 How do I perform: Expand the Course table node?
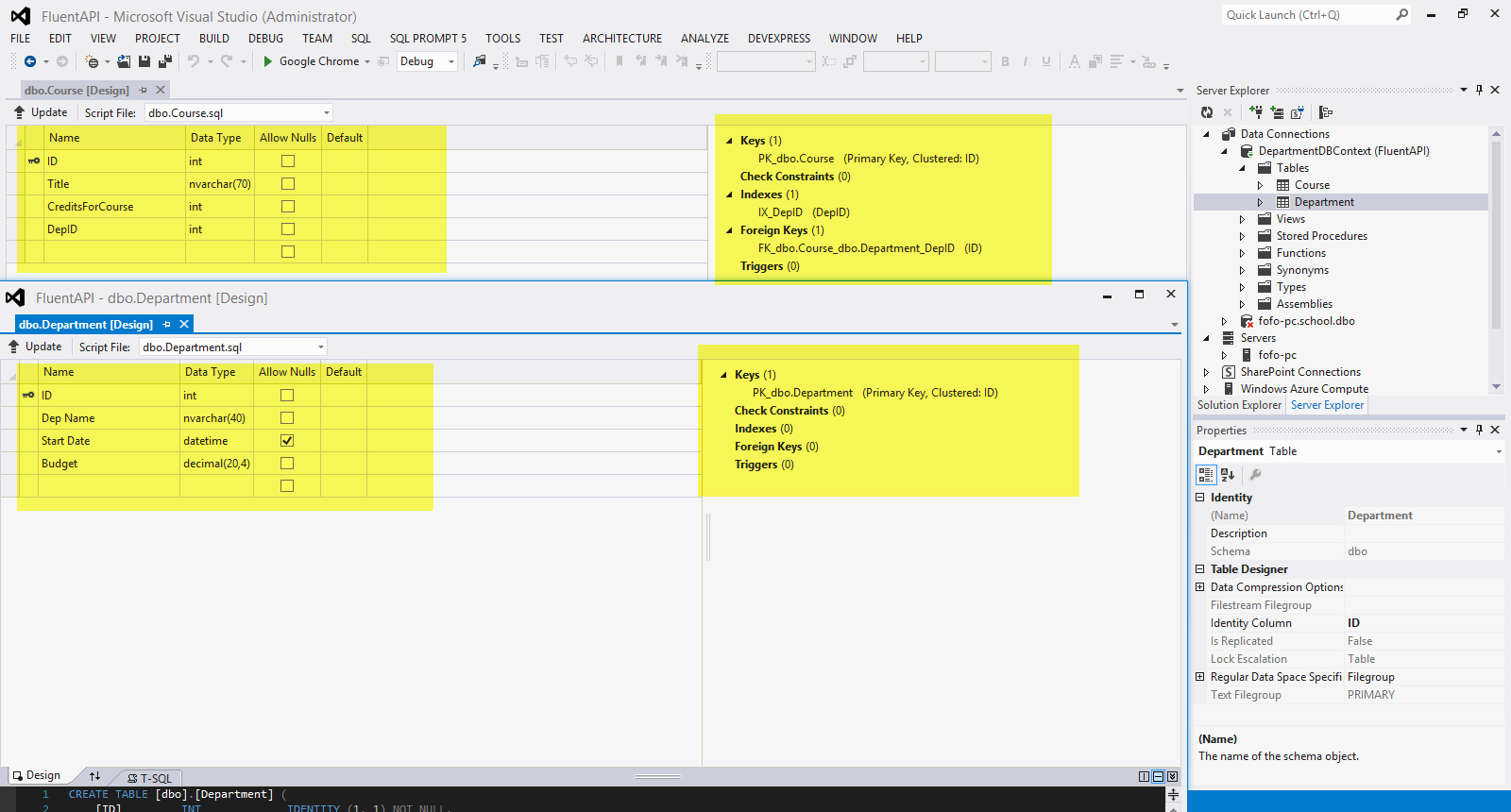coord(1260,185)
